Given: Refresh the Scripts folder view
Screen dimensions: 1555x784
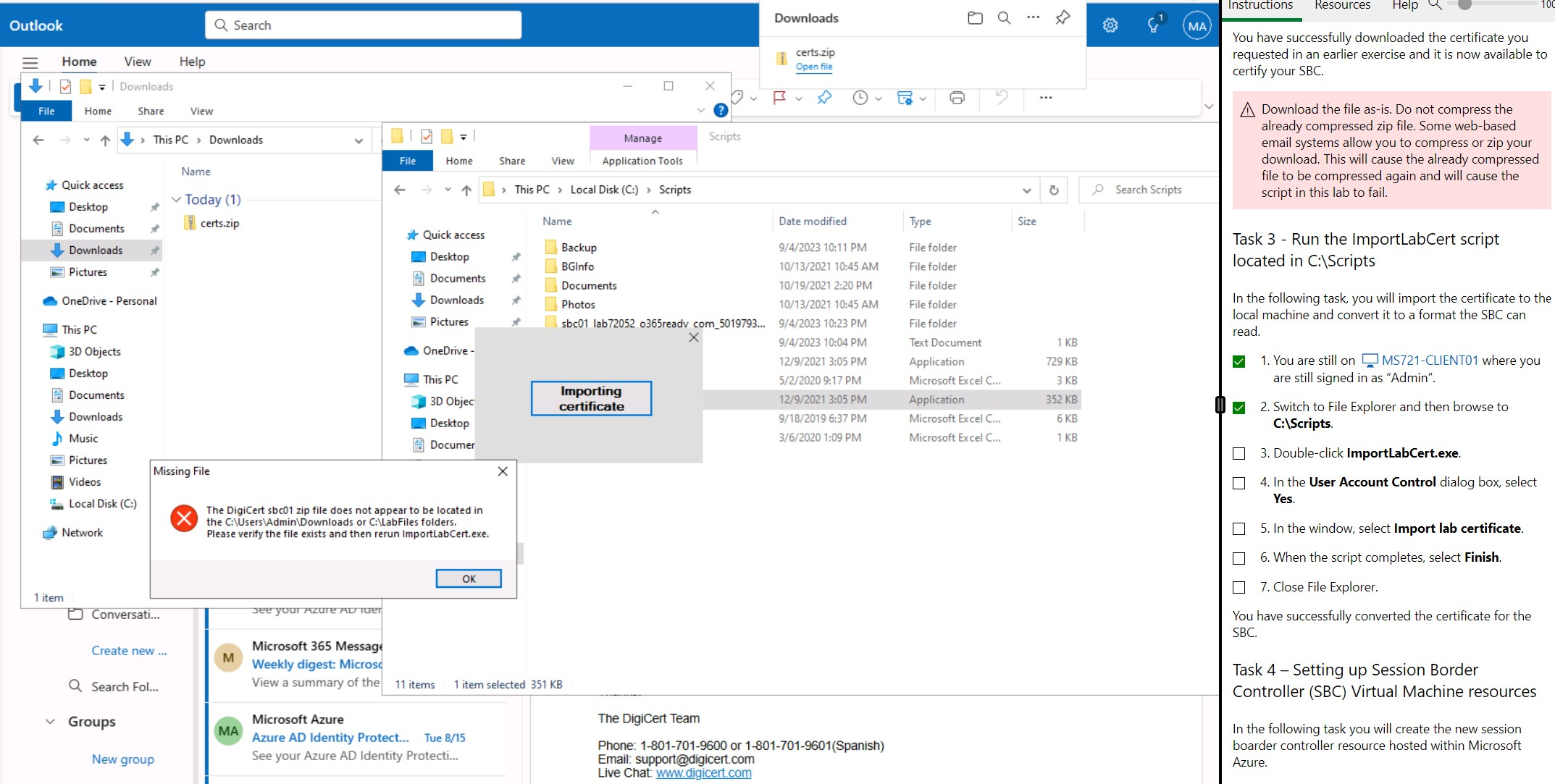Looking at the screenshot, I should coord(1054,190).
